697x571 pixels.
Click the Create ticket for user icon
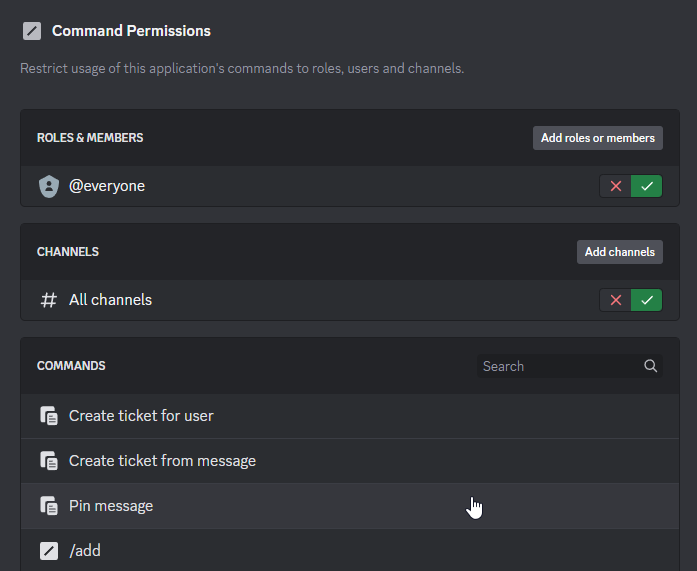click(x=48, y=416)
